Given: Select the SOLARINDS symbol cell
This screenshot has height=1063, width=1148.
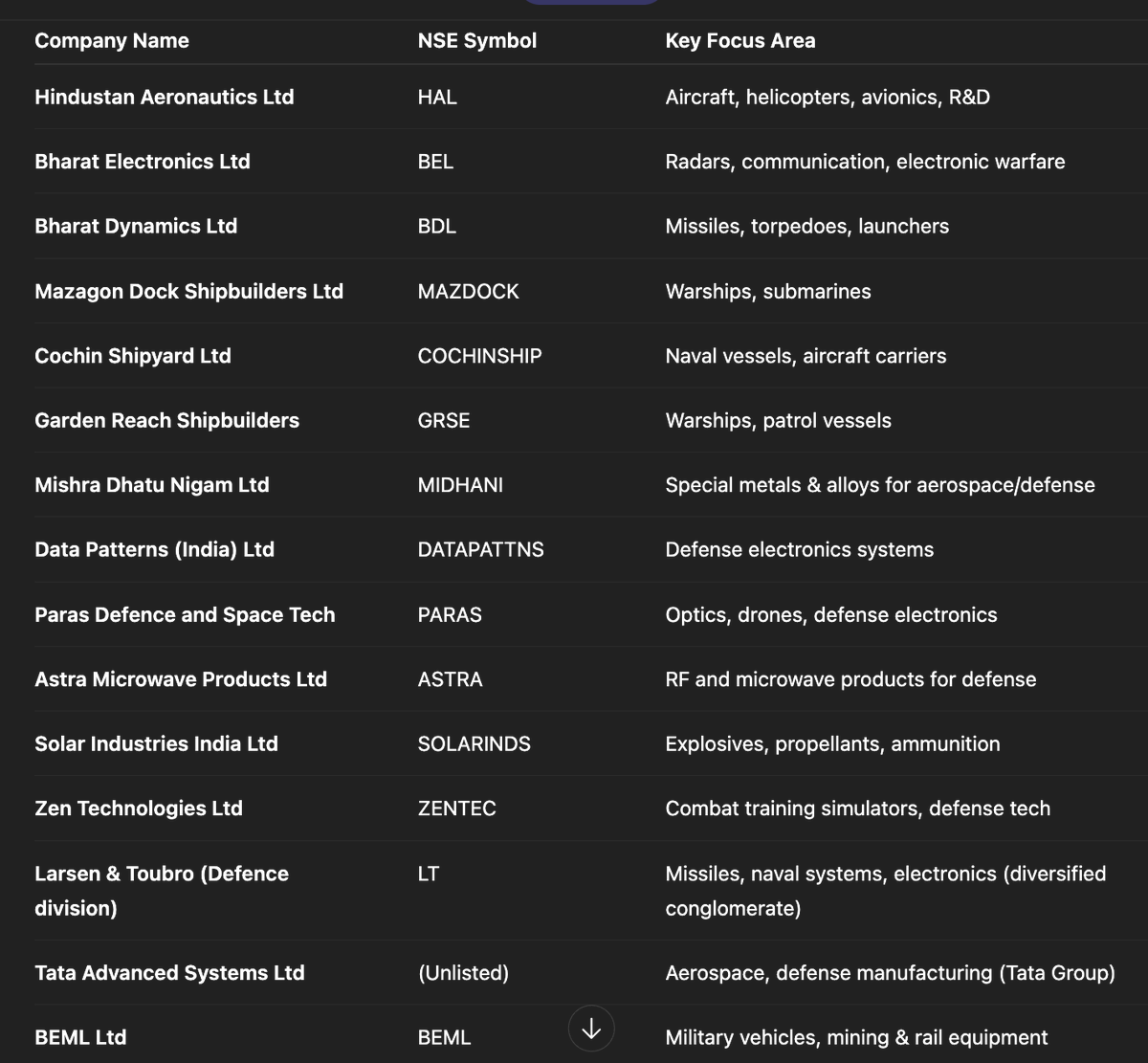Looking at the screenshot, I should point(475,744).
